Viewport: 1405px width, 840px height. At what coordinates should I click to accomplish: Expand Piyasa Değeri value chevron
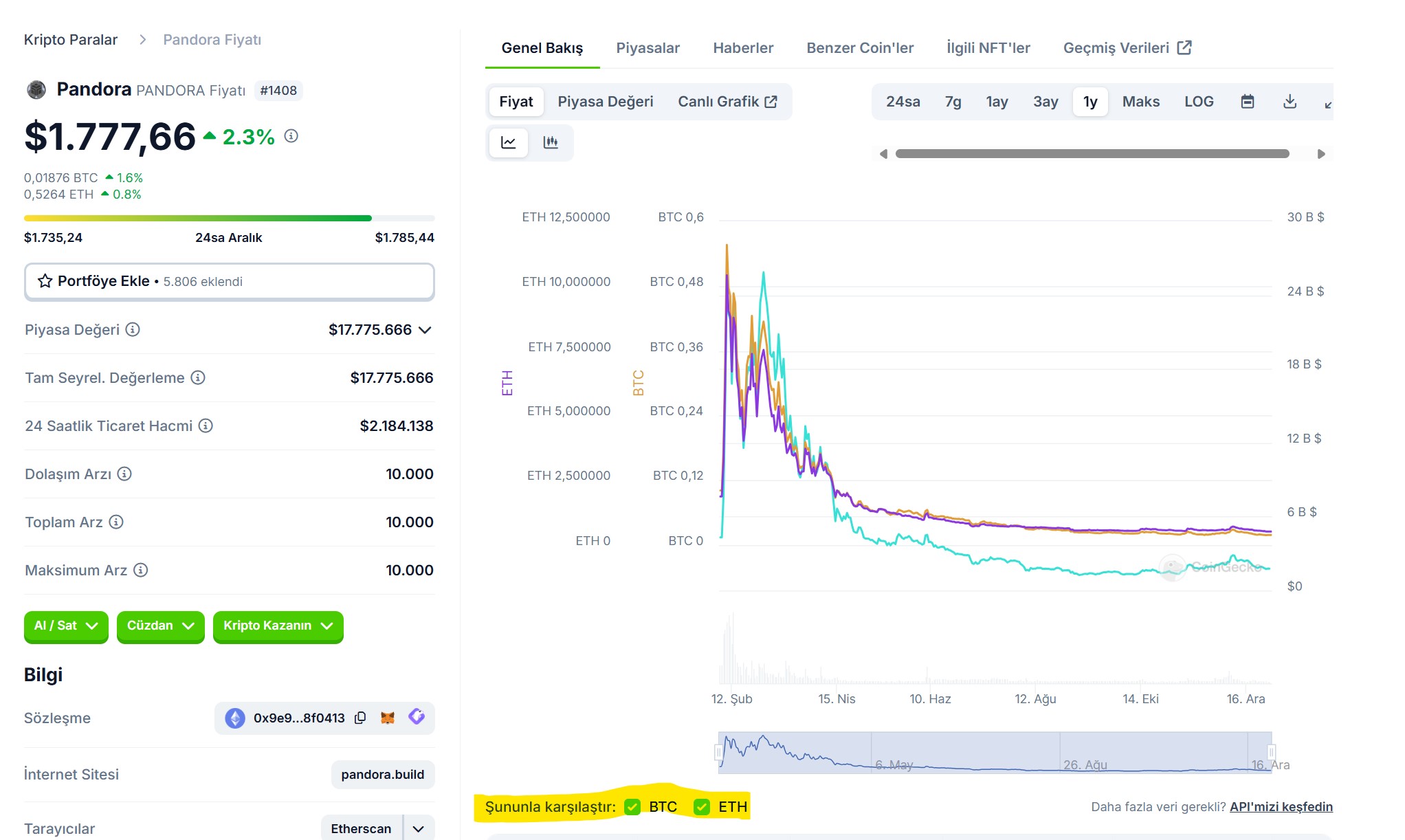[x=425, y=330]
